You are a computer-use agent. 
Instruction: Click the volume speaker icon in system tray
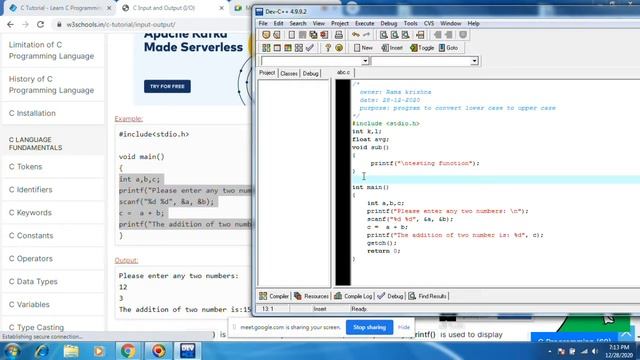[595, 351]
